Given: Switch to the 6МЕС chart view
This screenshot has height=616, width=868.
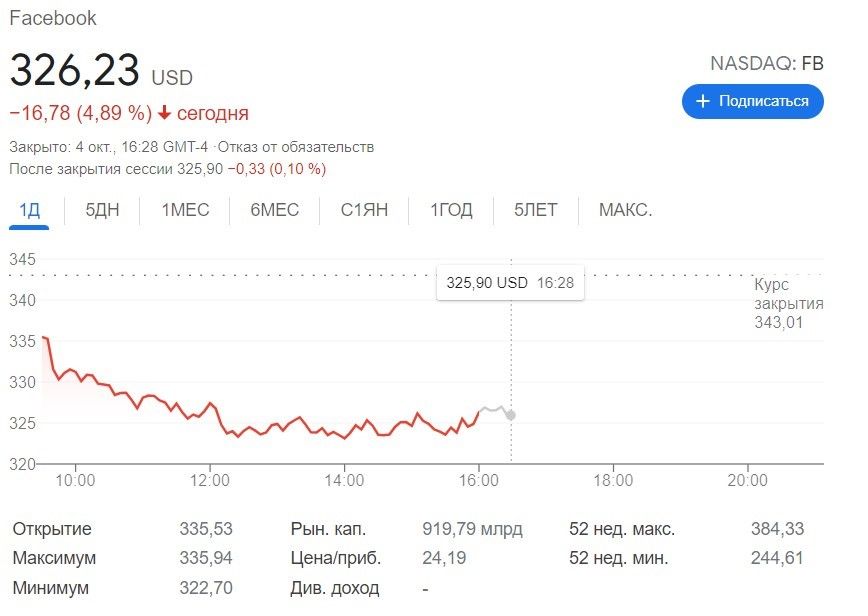Looking at the screenshot, I should tap(271, 210).
